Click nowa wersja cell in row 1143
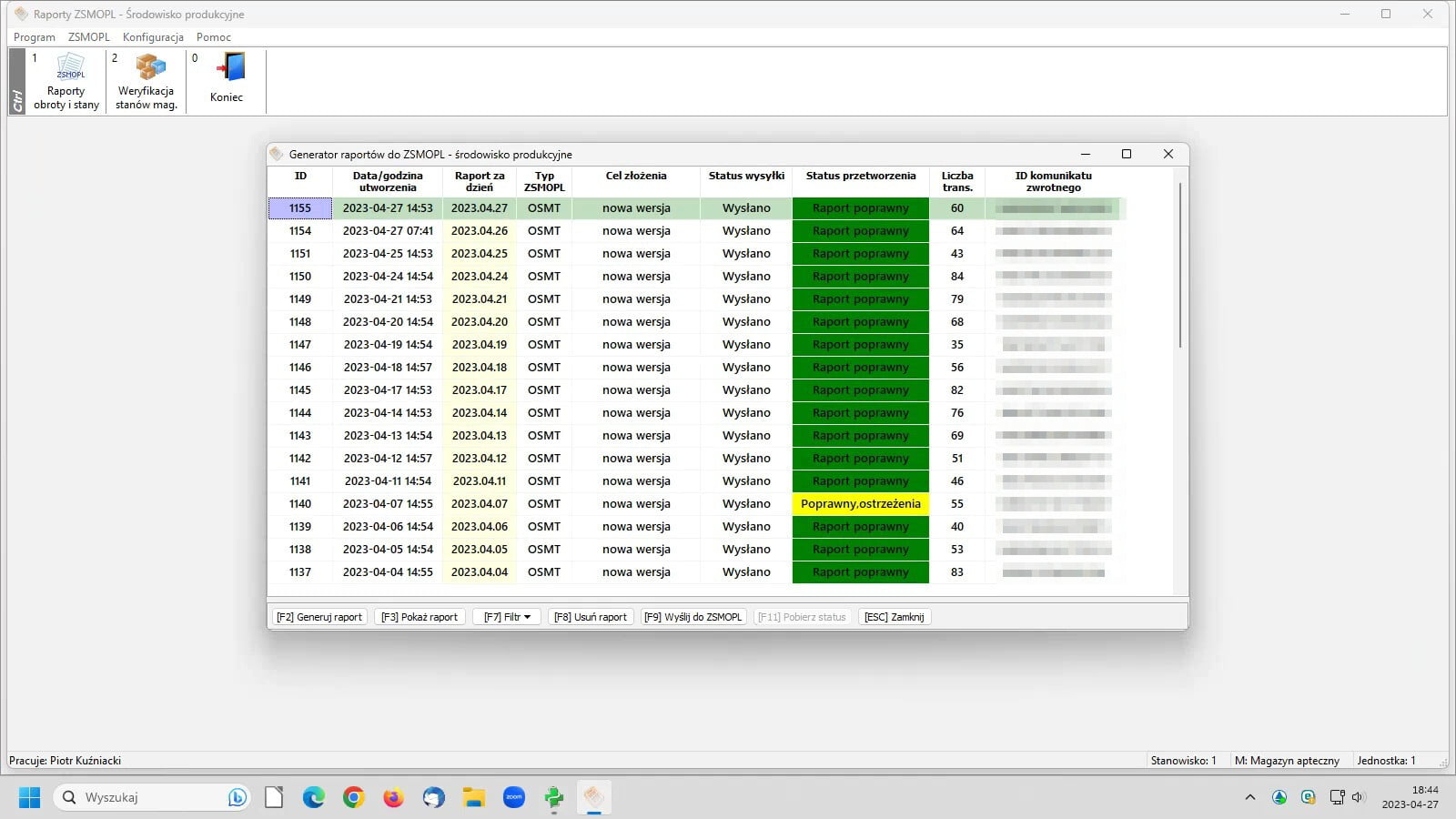 tap(636, 436)
